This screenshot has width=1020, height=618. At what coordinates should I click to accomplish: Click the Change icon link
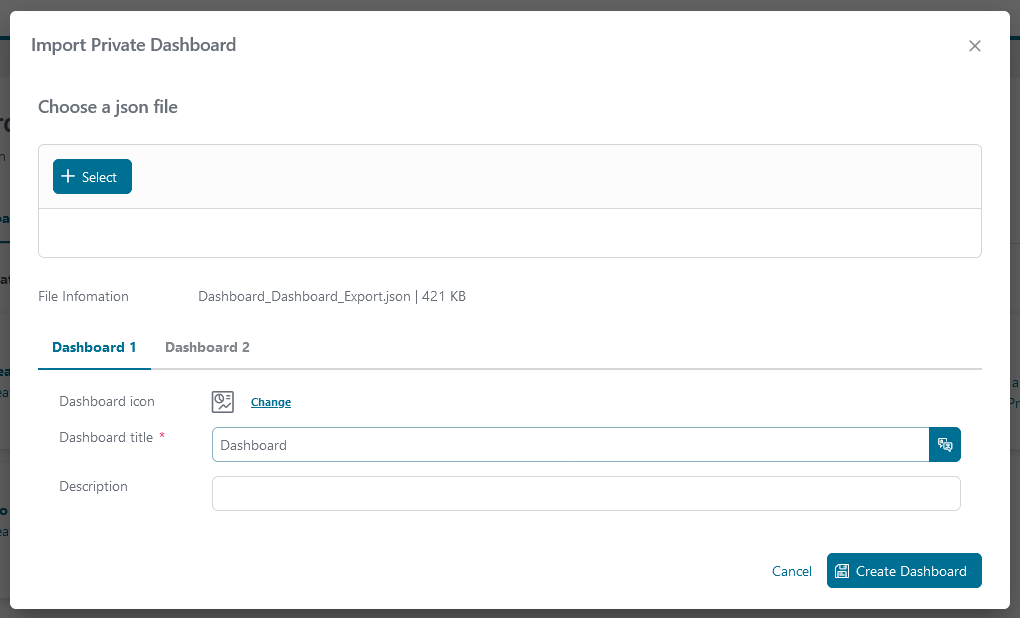click(x=271, y=402)
